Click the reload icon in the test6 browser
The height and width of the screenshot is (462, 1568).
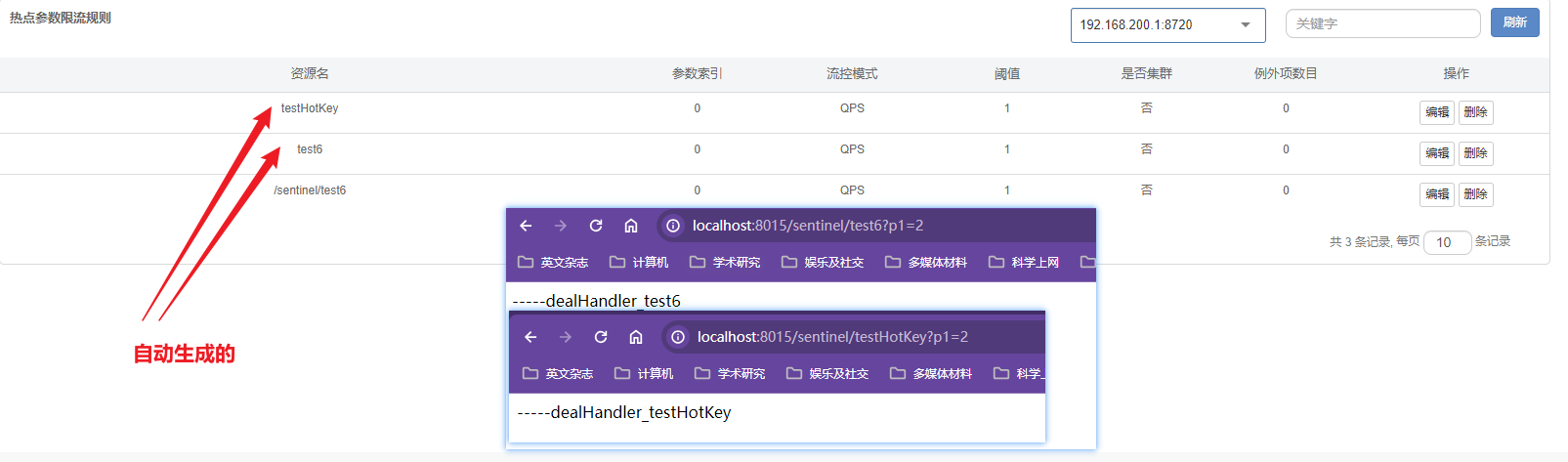point(596,226)
